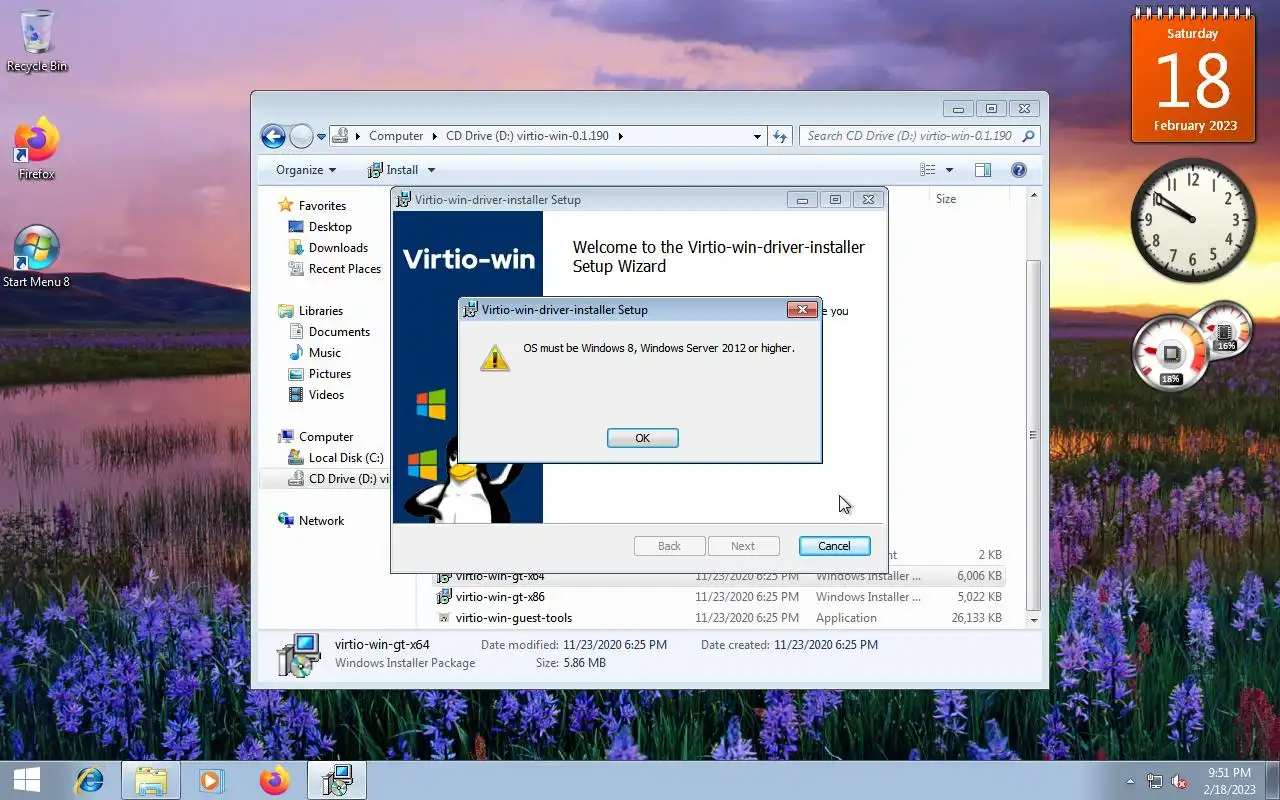Change the view with the view icon
The image size is (1280, 800).
[928, 170]
